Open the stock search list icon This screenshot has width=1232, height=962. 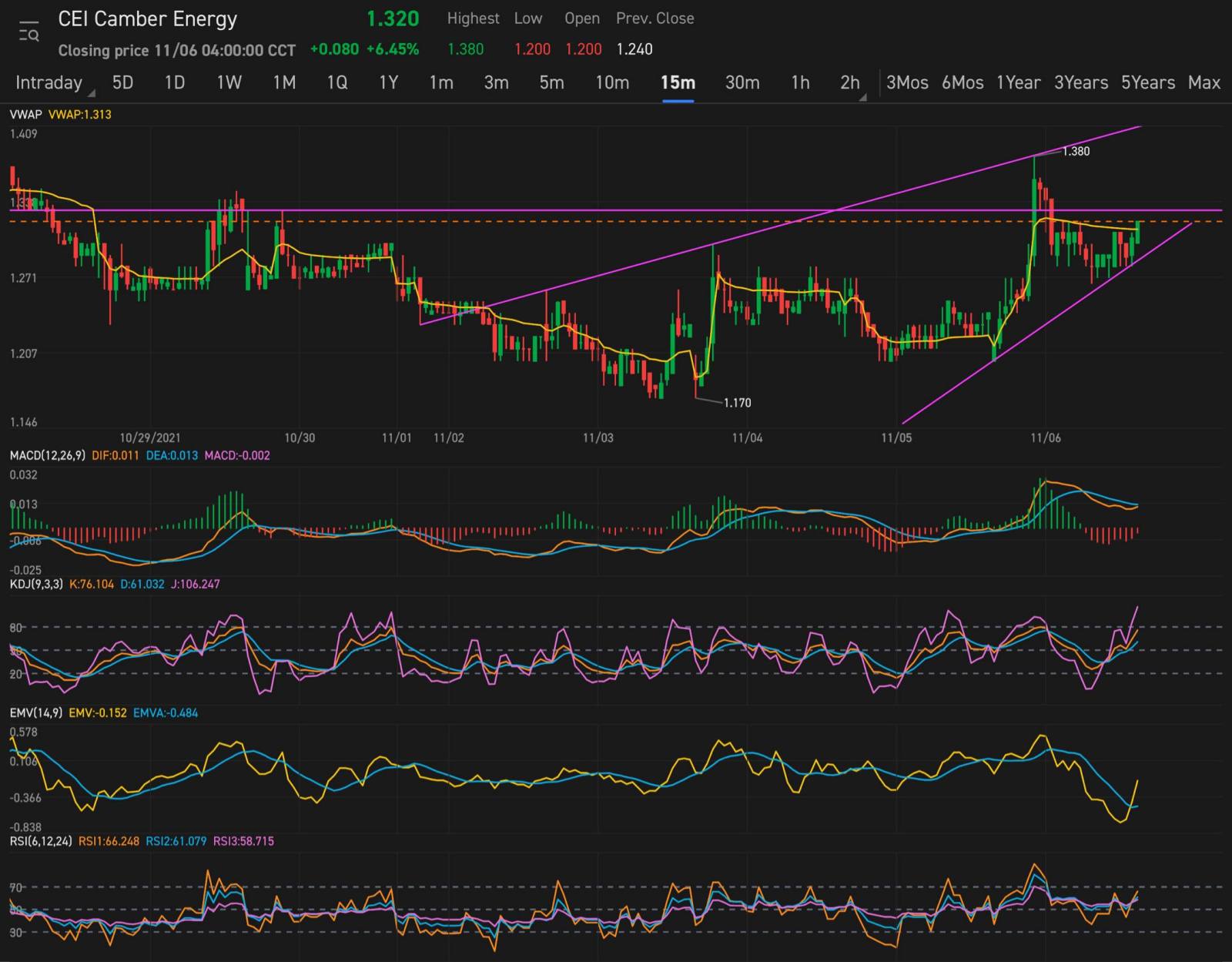point(28,32)
